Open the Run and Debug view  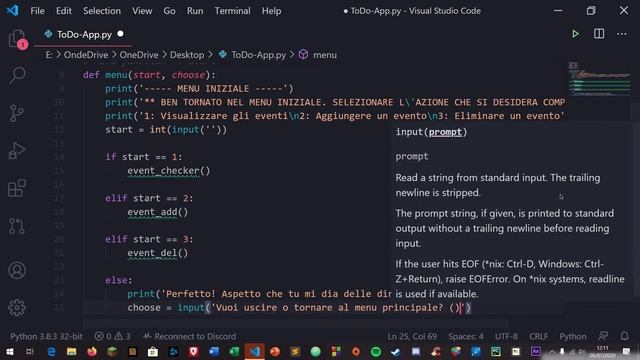click(17, 151)
